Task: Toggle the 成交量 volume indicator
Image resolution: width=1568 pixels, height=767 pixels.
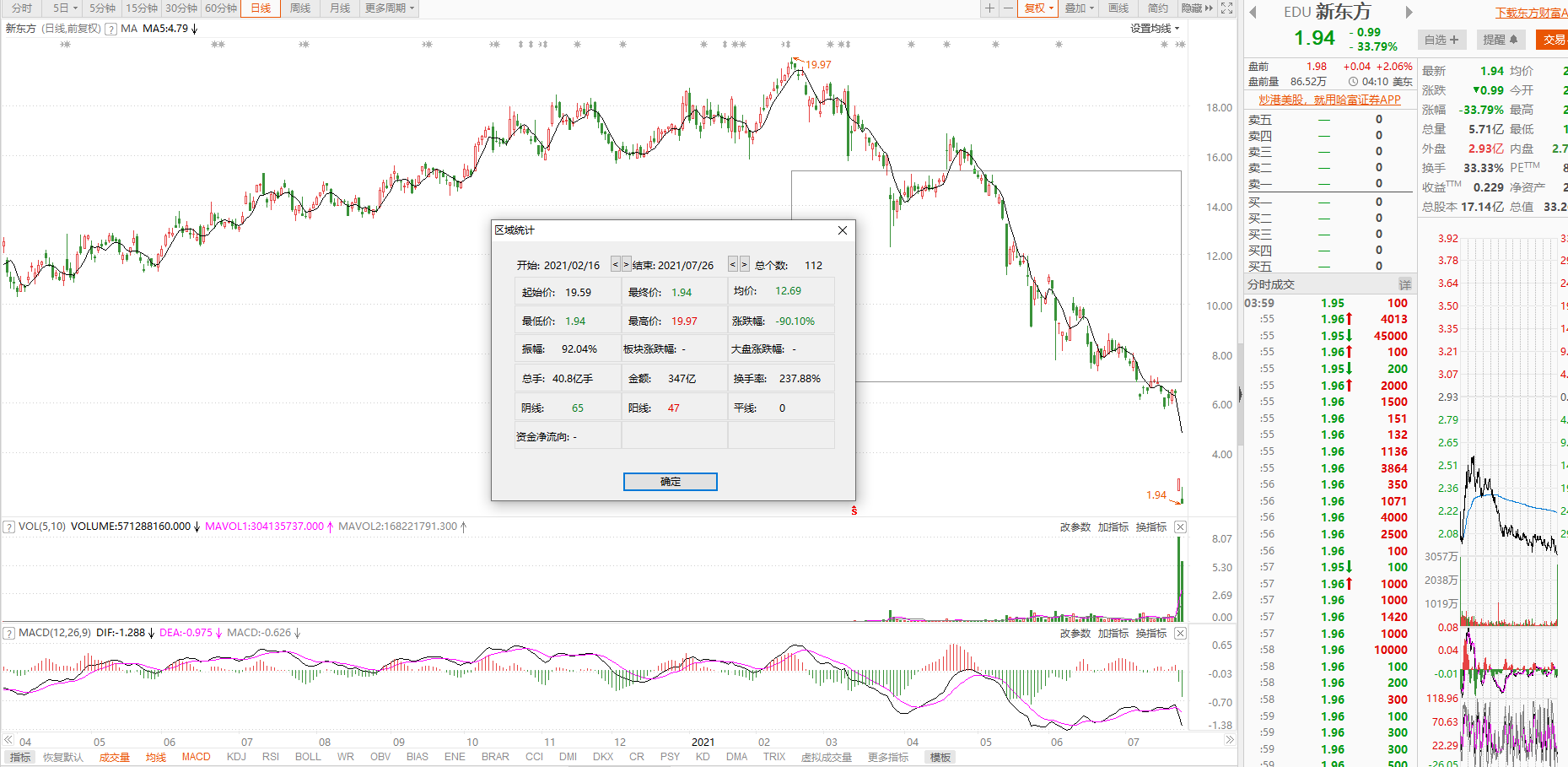Action: point(114,757)
